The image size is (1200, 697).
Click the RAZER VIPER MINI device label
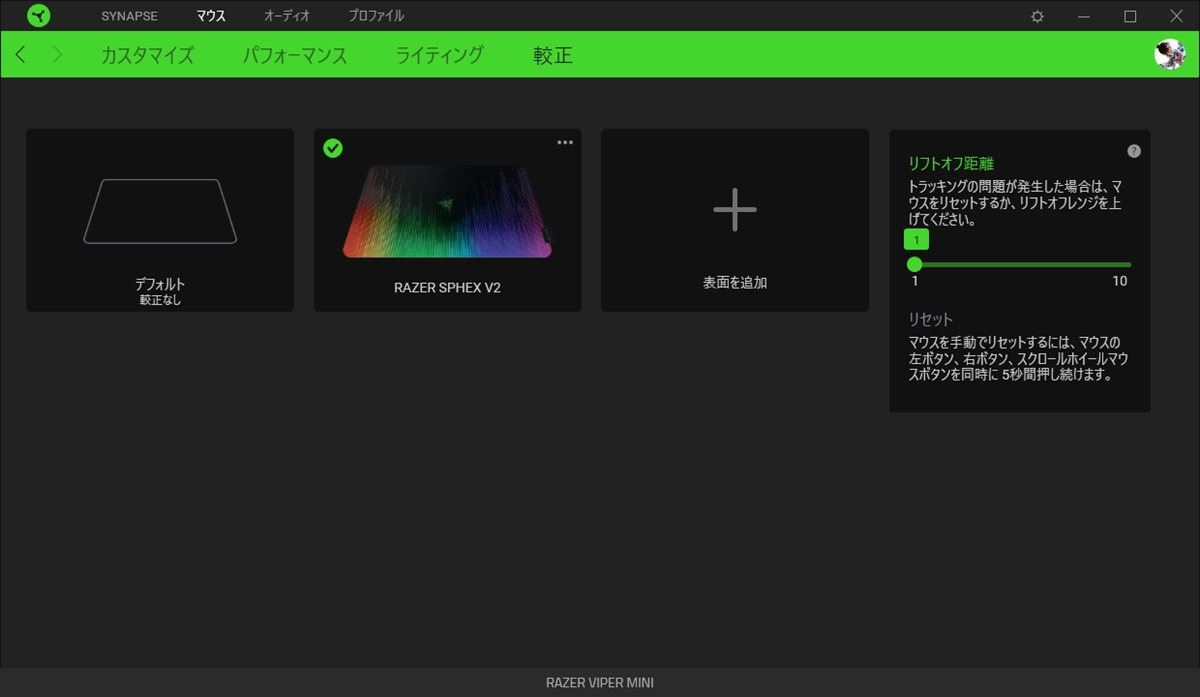[x=600, y=683]
